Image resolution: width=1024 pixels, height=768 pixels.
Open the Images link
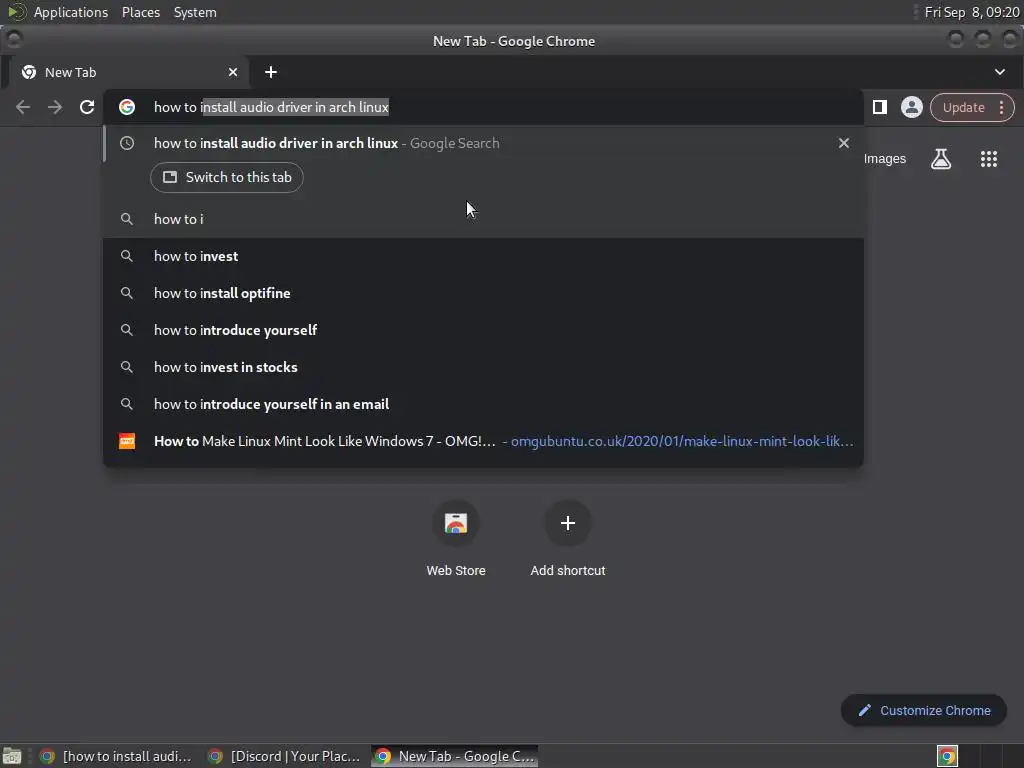pyautogui.click(x=884, y=159)
